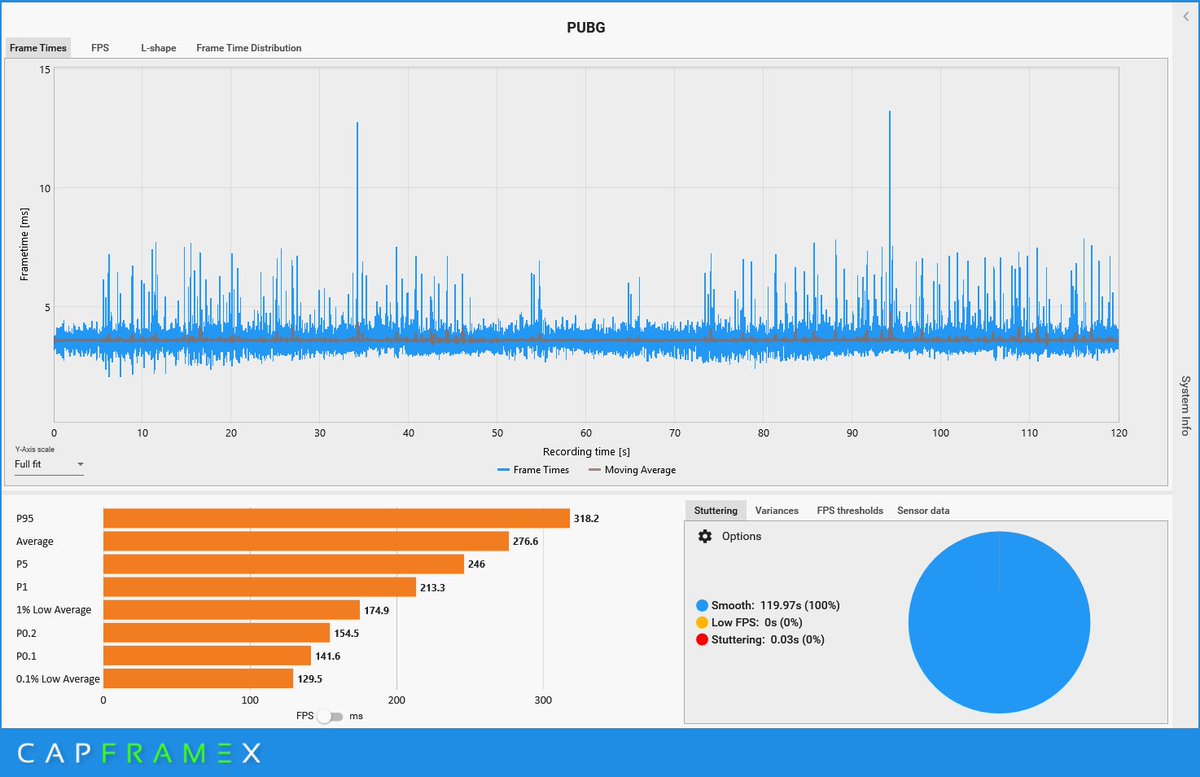Open the L-shape tab
1200x777 pixels.
[x=158, y=48]
